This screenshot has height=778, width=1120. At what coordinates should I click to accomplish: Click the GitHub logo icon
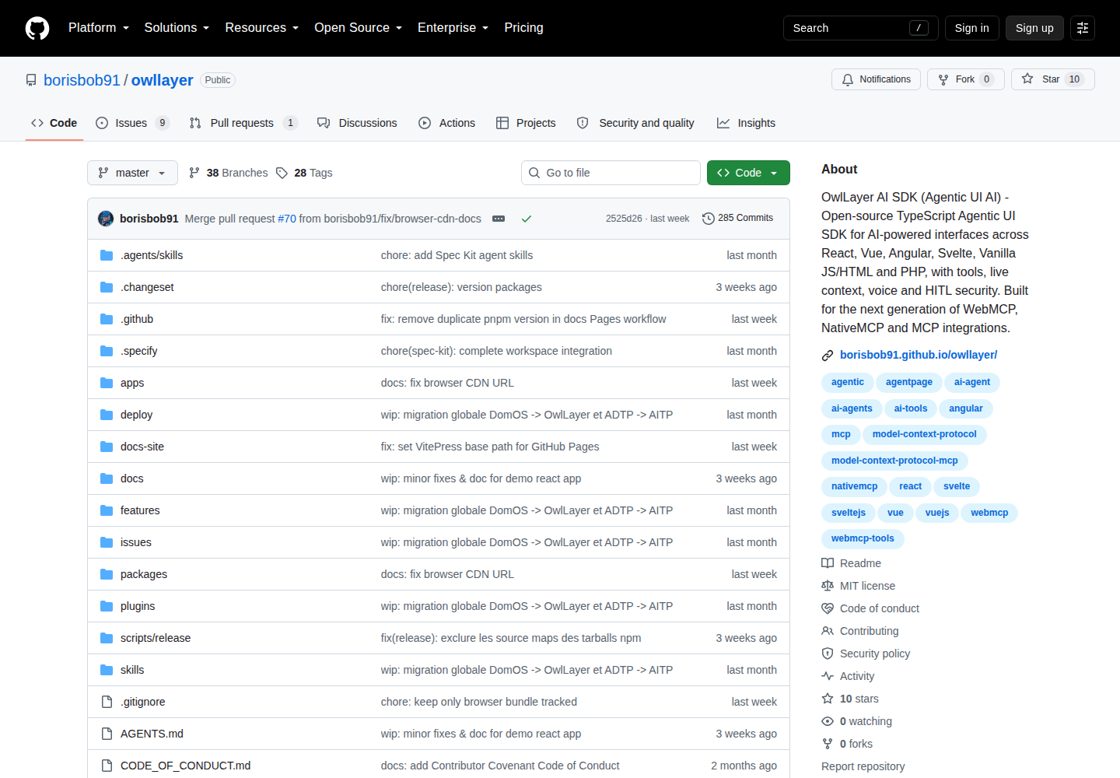[37, 28]
